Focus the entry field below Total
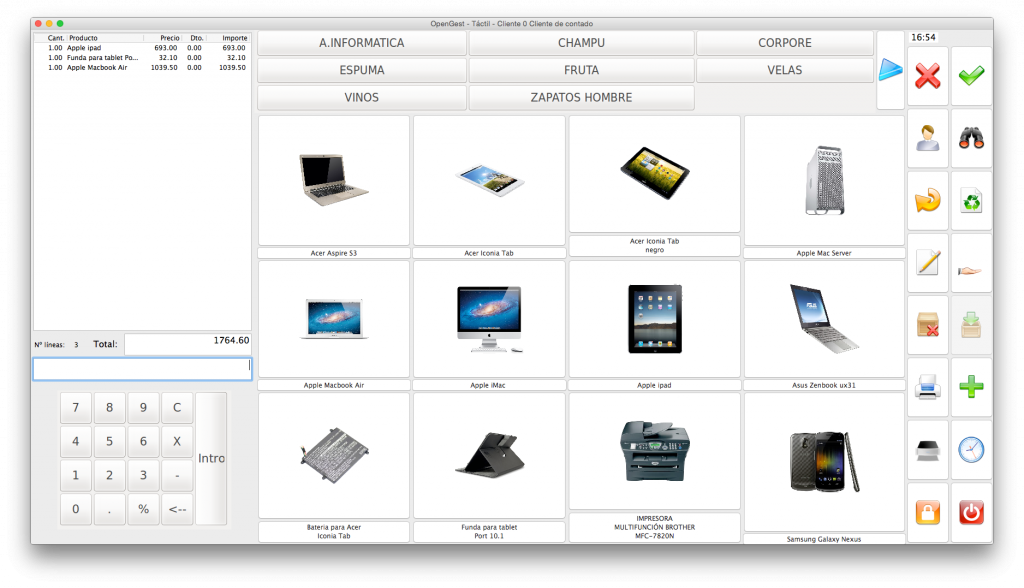The image size is (1024, 588). tap(142, 369)
